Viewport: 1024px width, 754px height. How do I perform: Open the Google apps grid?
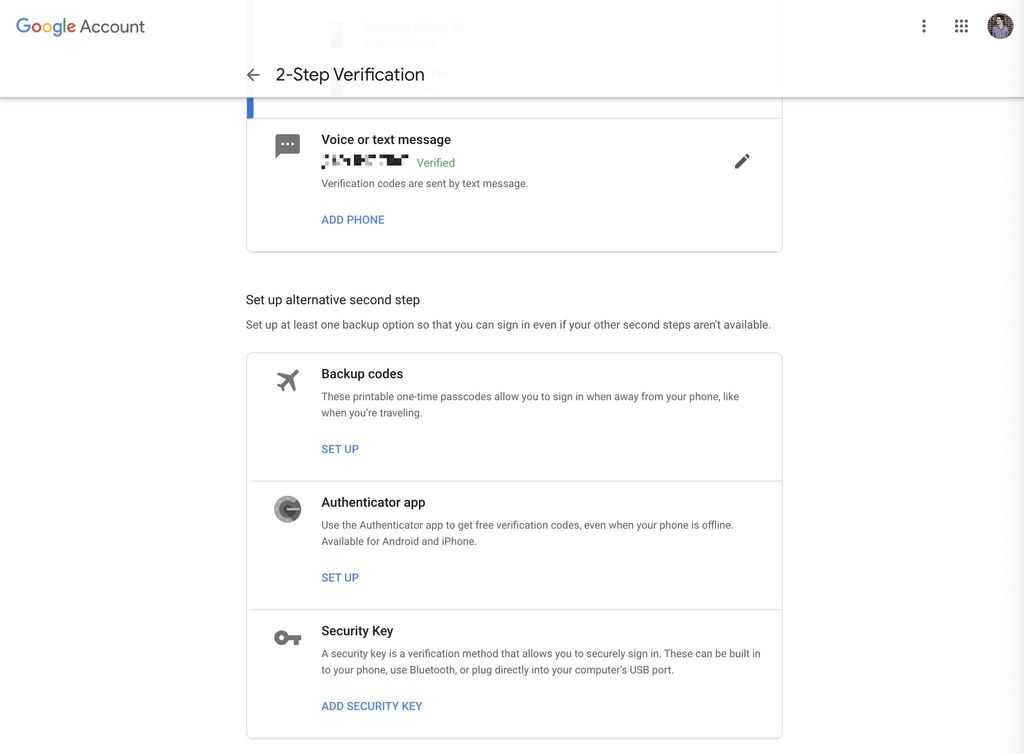pyautogui.click(x=961, y=25)
